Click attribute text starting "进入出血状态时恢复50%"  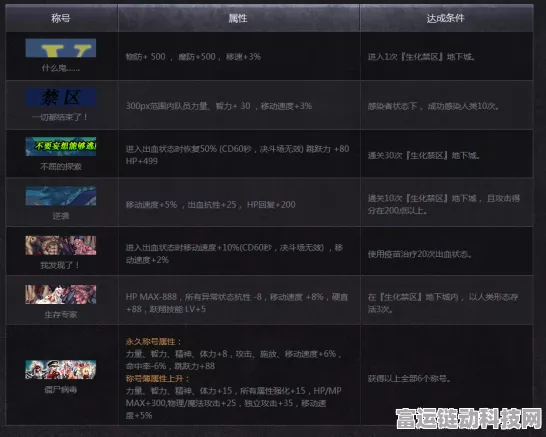click(x=237, y=155)
